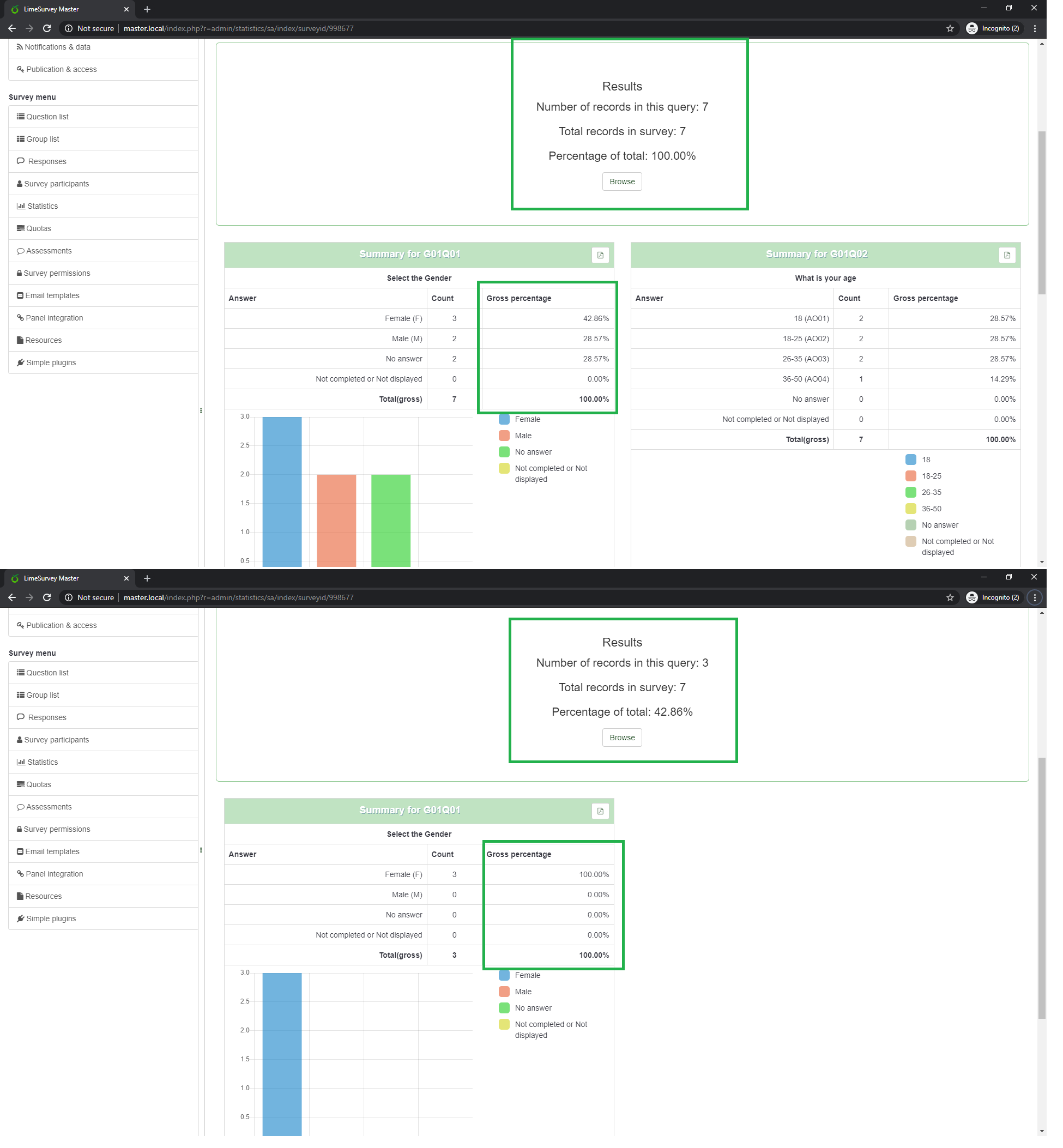Viewport: 1063px width, 1148px height.
Task: Toggle the 26-35 legend entry in age chart
Action: click(931, 492)
